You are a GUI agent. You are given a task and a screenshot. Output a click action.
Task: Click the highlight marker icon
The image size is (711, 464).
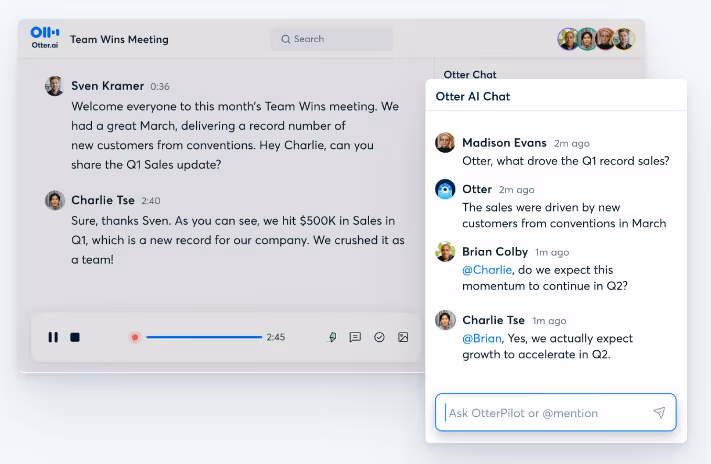[x=332, y=337]
